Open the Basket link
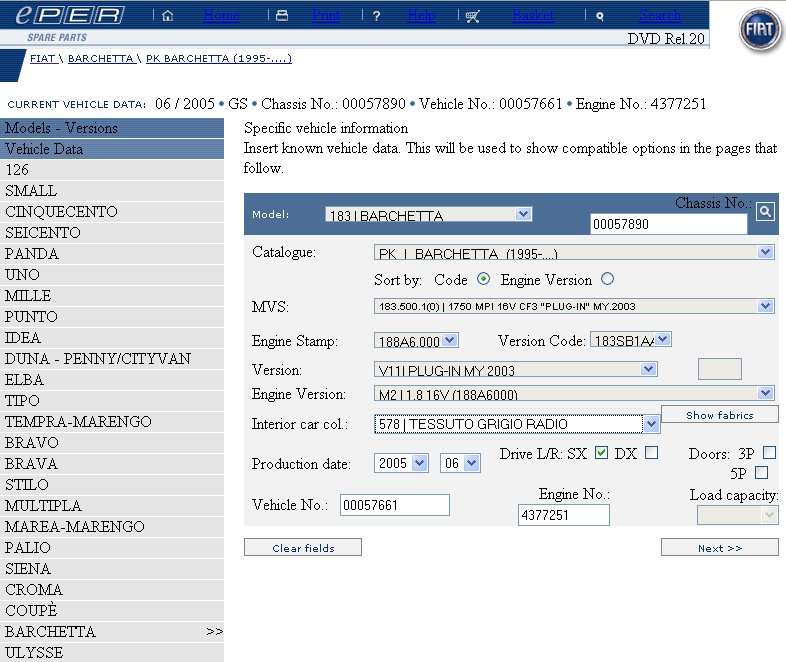 tap(533, 16)
